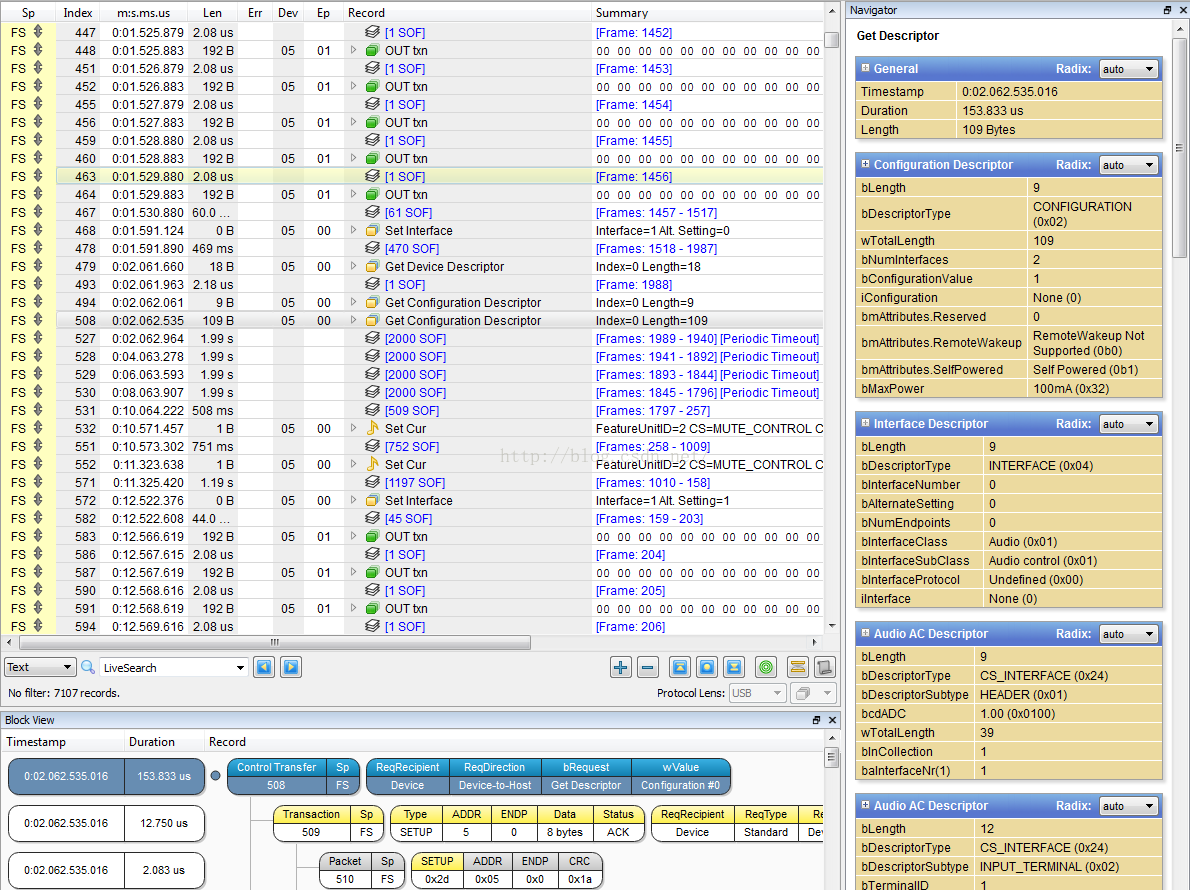Collapse the Configuration Descriptor section
The width and height of the screenshot is (1190, 890).
[865, 164]
